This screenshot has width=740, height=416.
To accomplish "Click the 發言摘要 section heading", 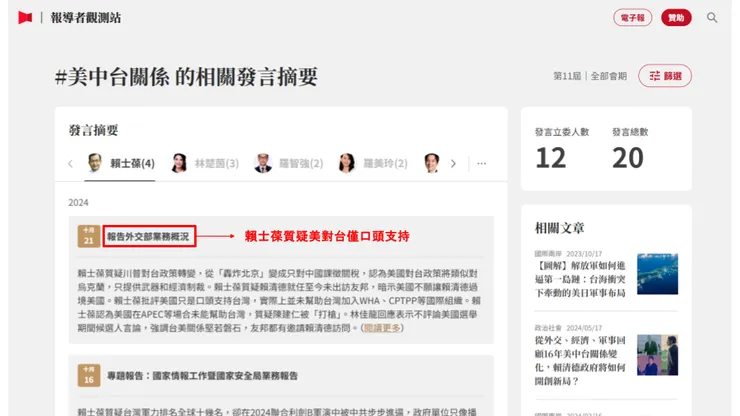I will pos(93,130).
